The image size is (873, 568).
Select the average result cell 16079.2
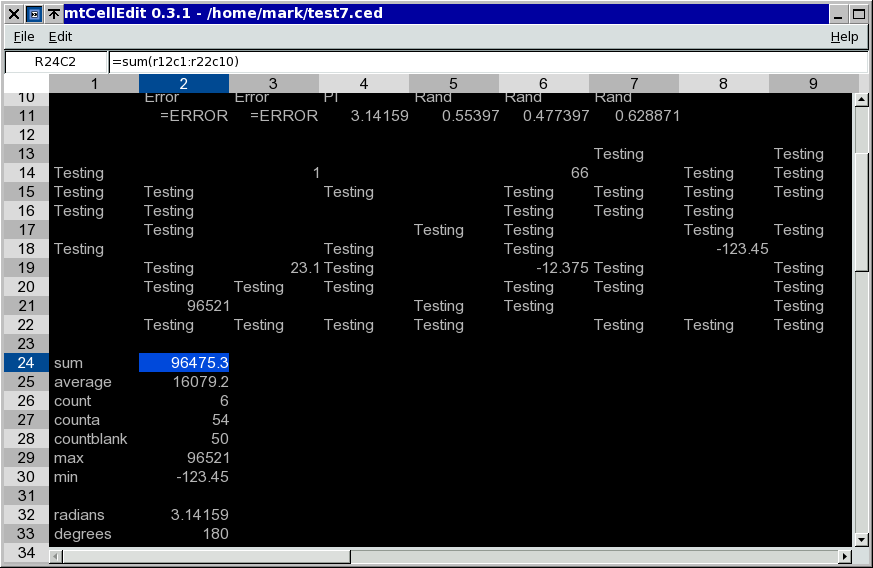click(184, 382)
